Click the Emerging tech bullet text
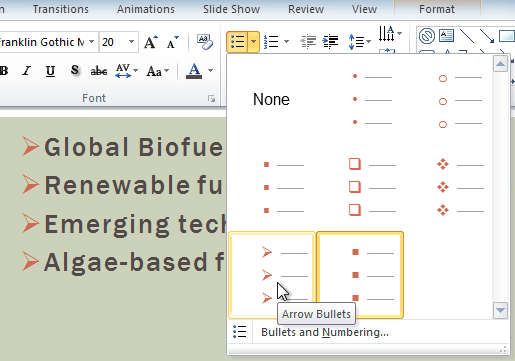The width and height of the screenshot is (515, 361). [135, 224]
